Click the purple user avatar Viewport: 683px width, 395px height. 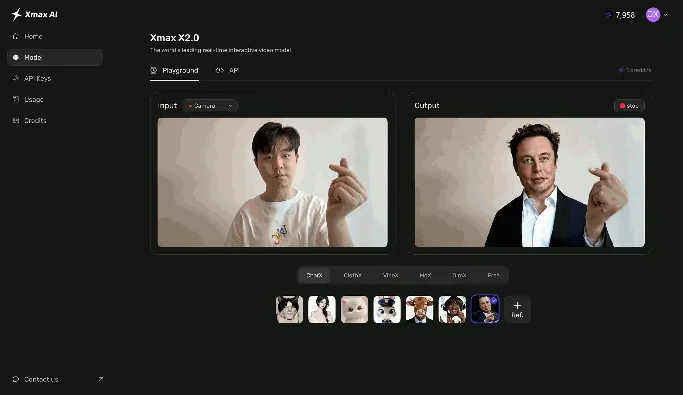[x=653, y=15]
